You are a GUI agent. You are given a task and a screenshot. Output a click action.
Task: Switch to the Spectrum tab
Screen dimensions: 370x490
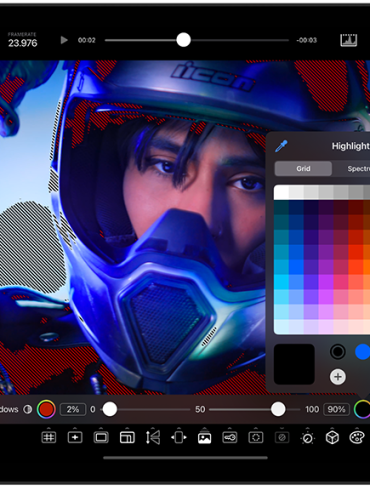coord(358,169)
